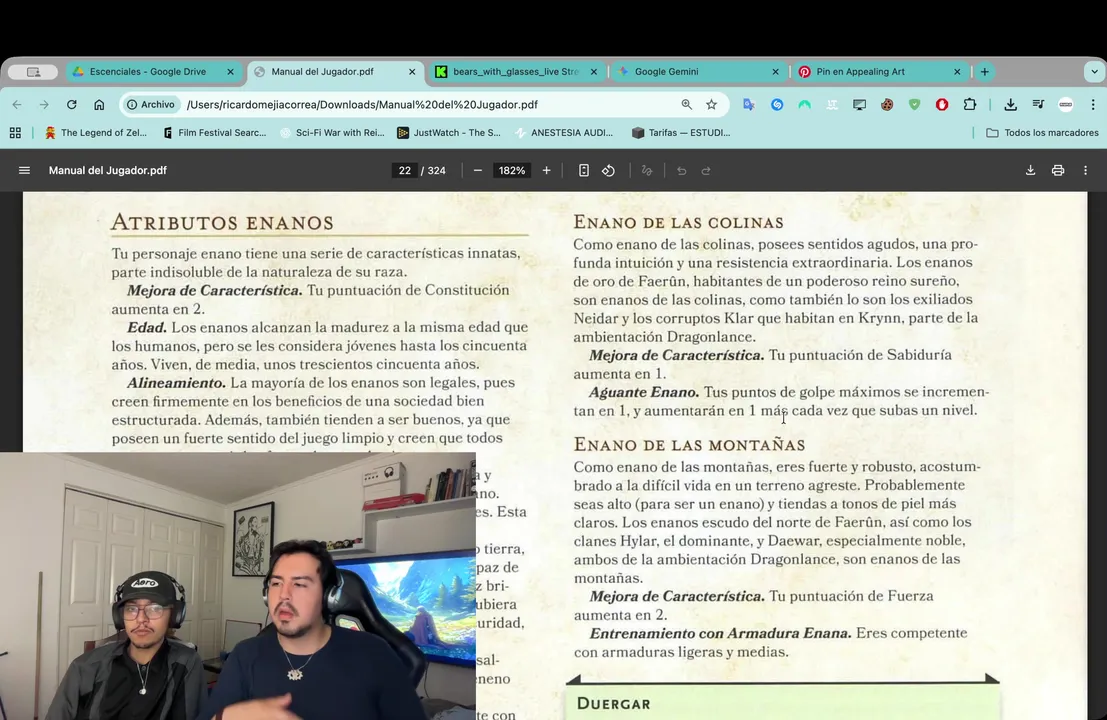Select the Manual del Jugador.pdf tab
This screenshot has width=1107, height=720.
pyautogui.click(x=335, y=72)
